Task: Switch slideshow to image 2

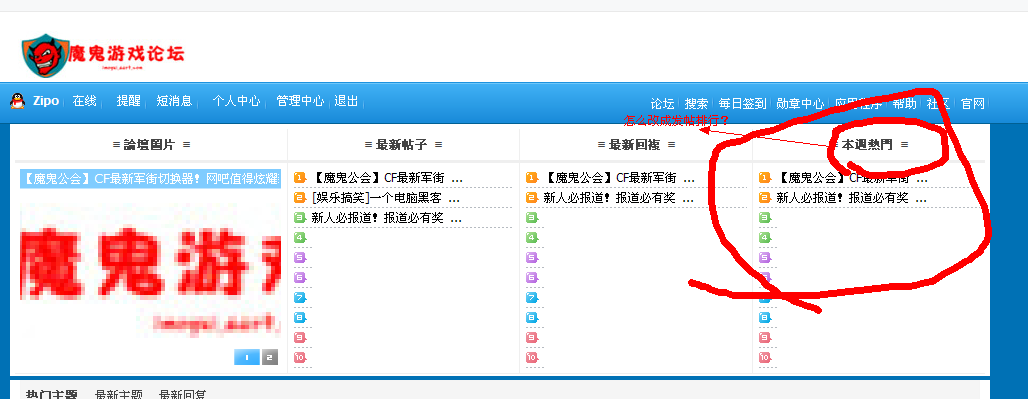Action: 269,357
